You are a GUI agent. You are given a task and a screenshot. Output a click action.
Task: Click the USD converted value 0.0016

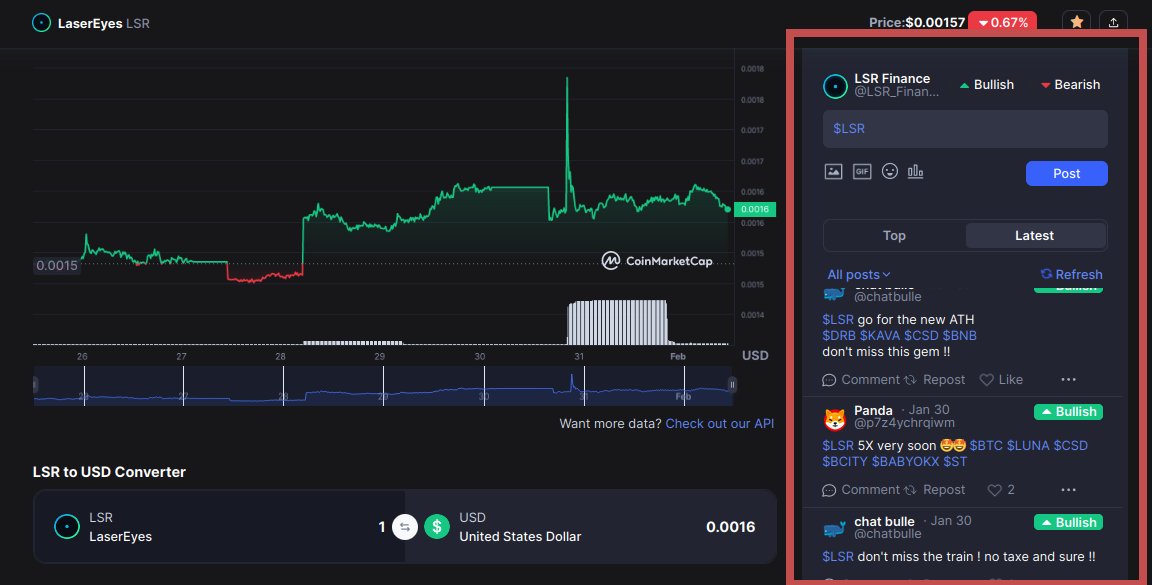[730, 527]
